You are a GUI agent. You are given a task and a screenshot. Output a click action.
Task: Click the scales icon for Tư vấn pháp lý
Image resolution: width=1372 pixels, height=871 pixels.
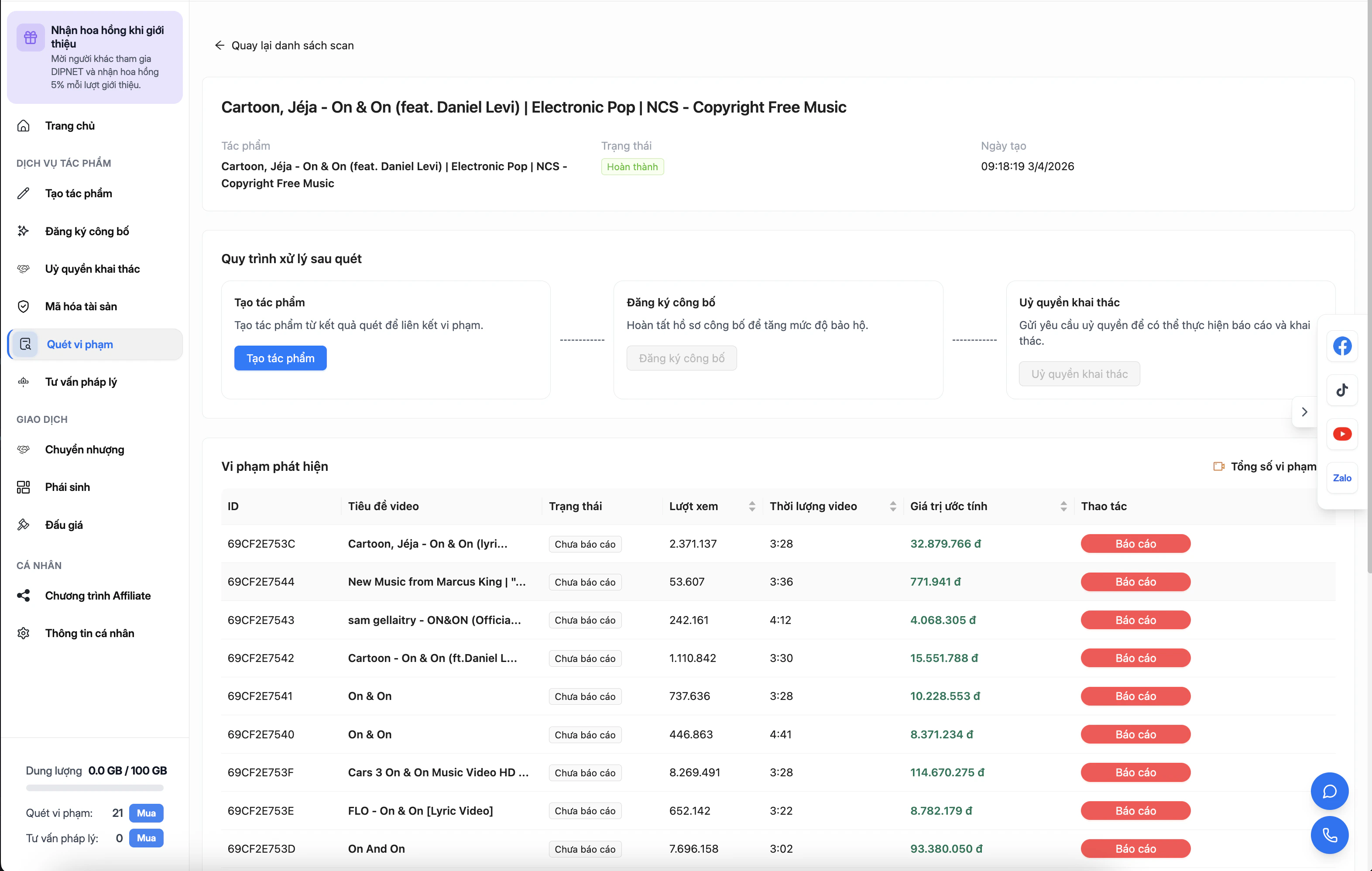(x=24, y=382)
